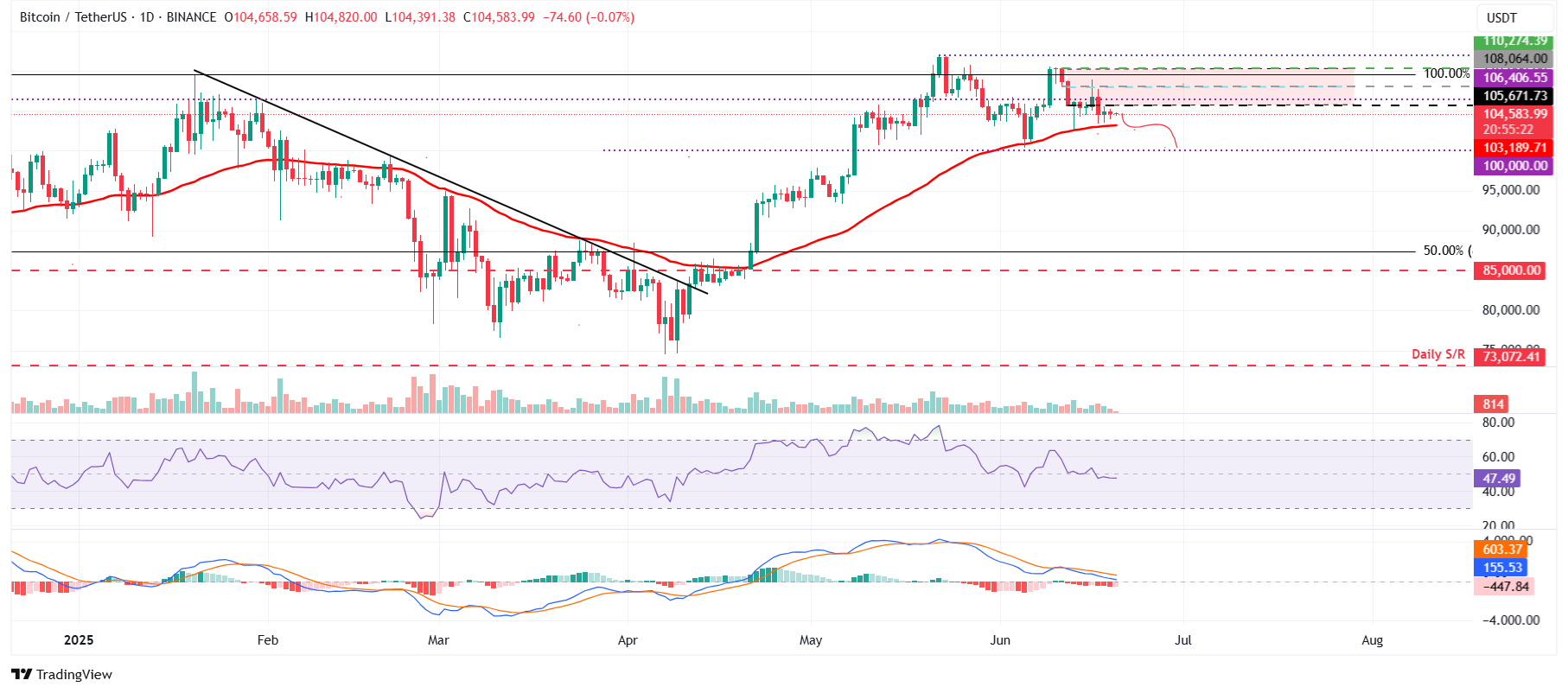Click the blue MACD 155.53 label

(x=1501, y=568)
